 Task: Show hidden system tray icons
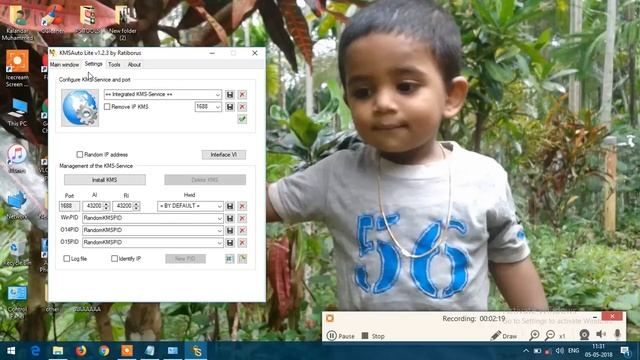pyautogui.click(x=526, y=351)
